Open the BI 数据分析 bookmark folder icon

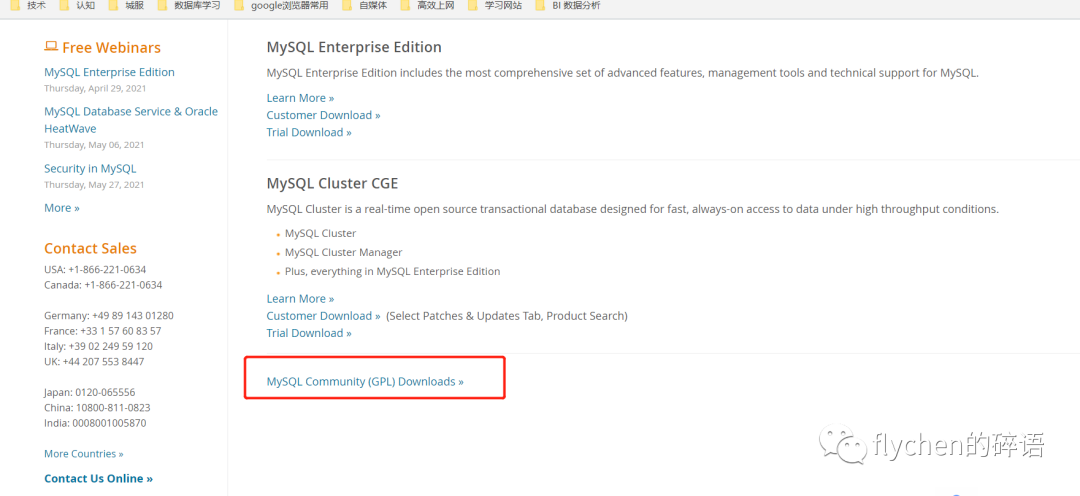(541, 6)
